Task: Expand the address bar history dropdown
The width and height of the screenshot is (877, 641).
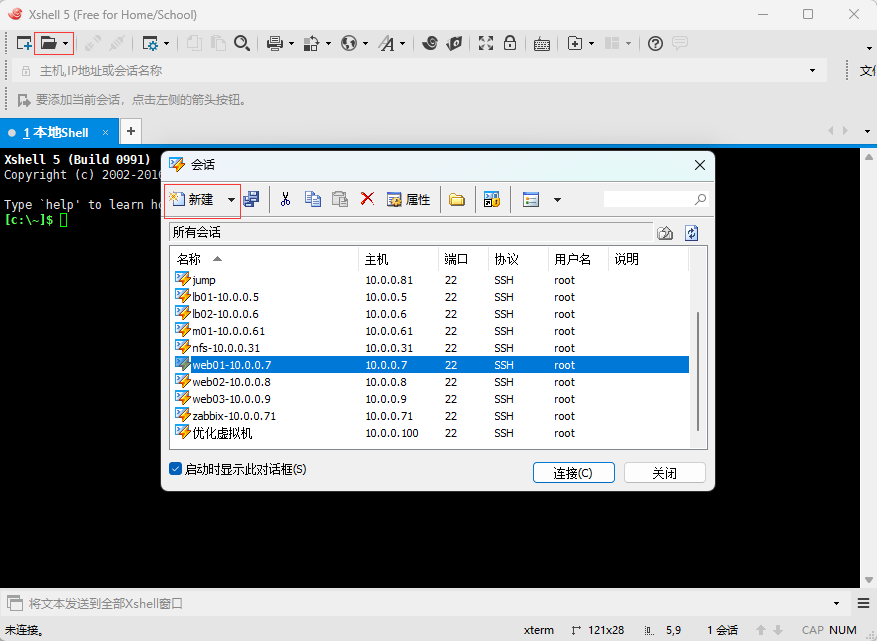Action: [x=812, y=70]
